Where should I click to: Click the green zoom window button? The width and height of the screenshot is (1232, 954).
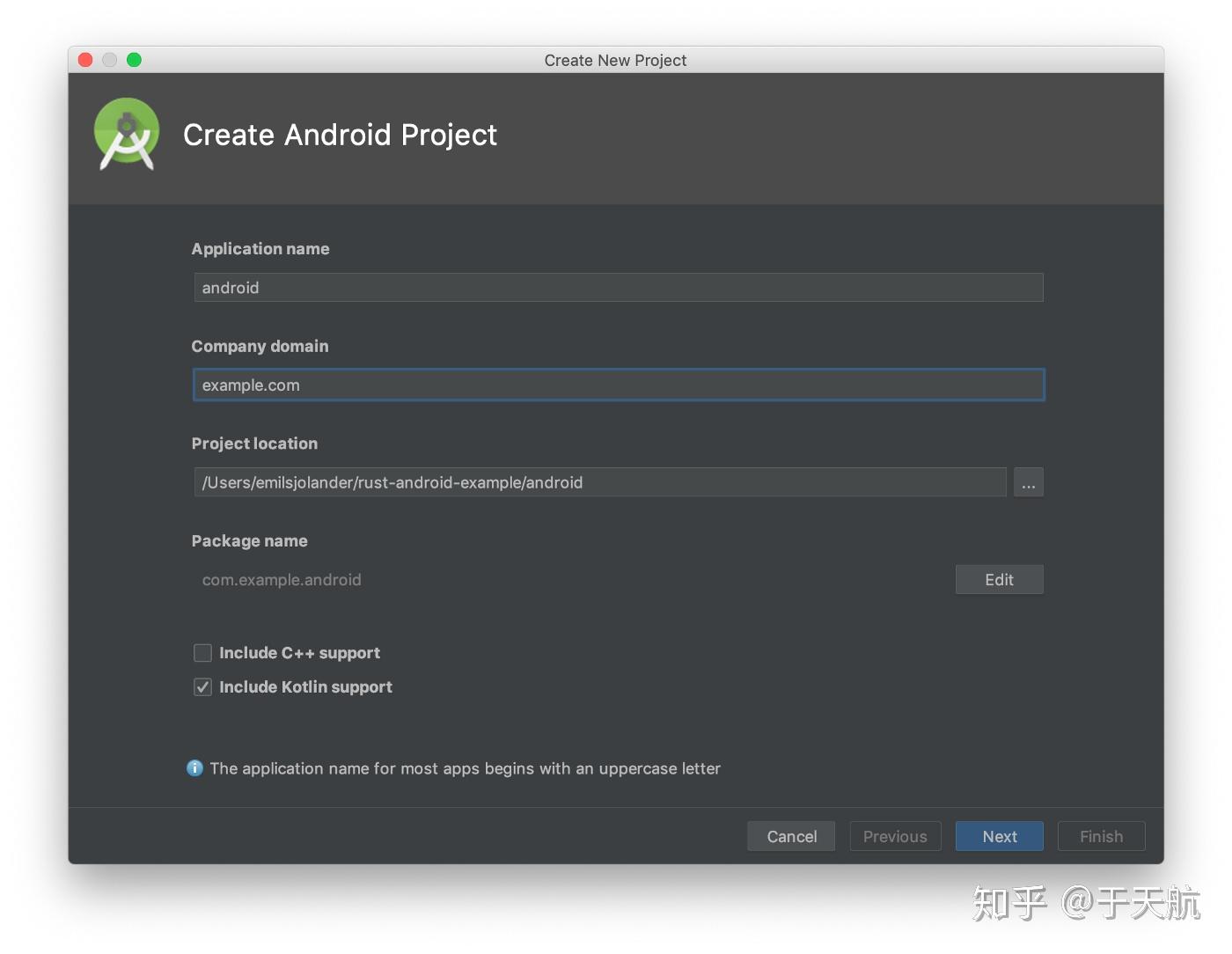134,60
